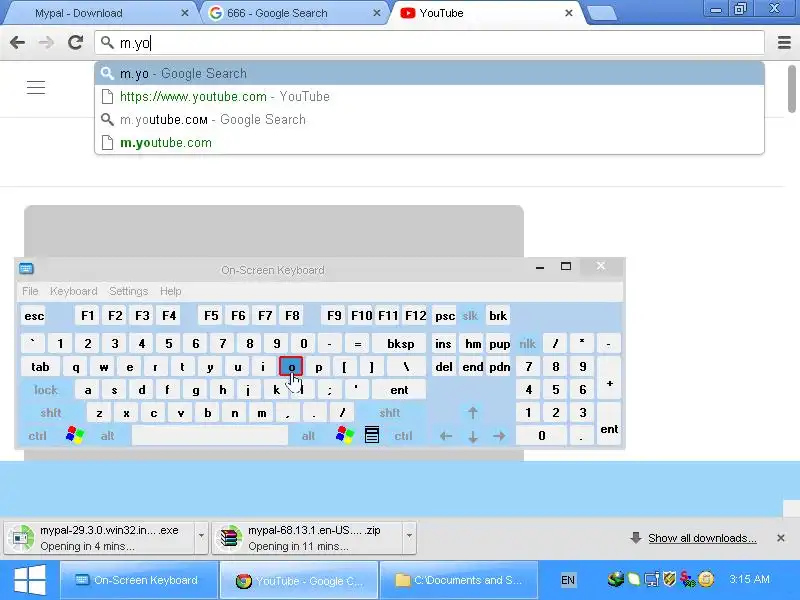Click the mypal exe download file icon
The image size is (800, 600).
(x=21, y=538)
